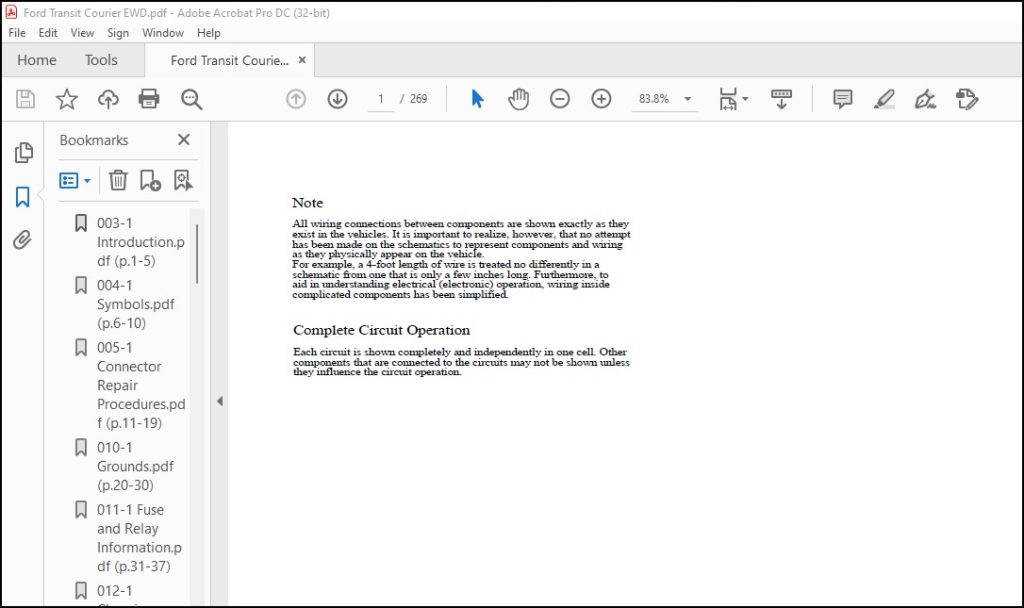Viewport: 1024px width, 608px height.
Task: Open bookmark 005-1 Connector Repair Procedures.pdf
Action: point(141,385)
